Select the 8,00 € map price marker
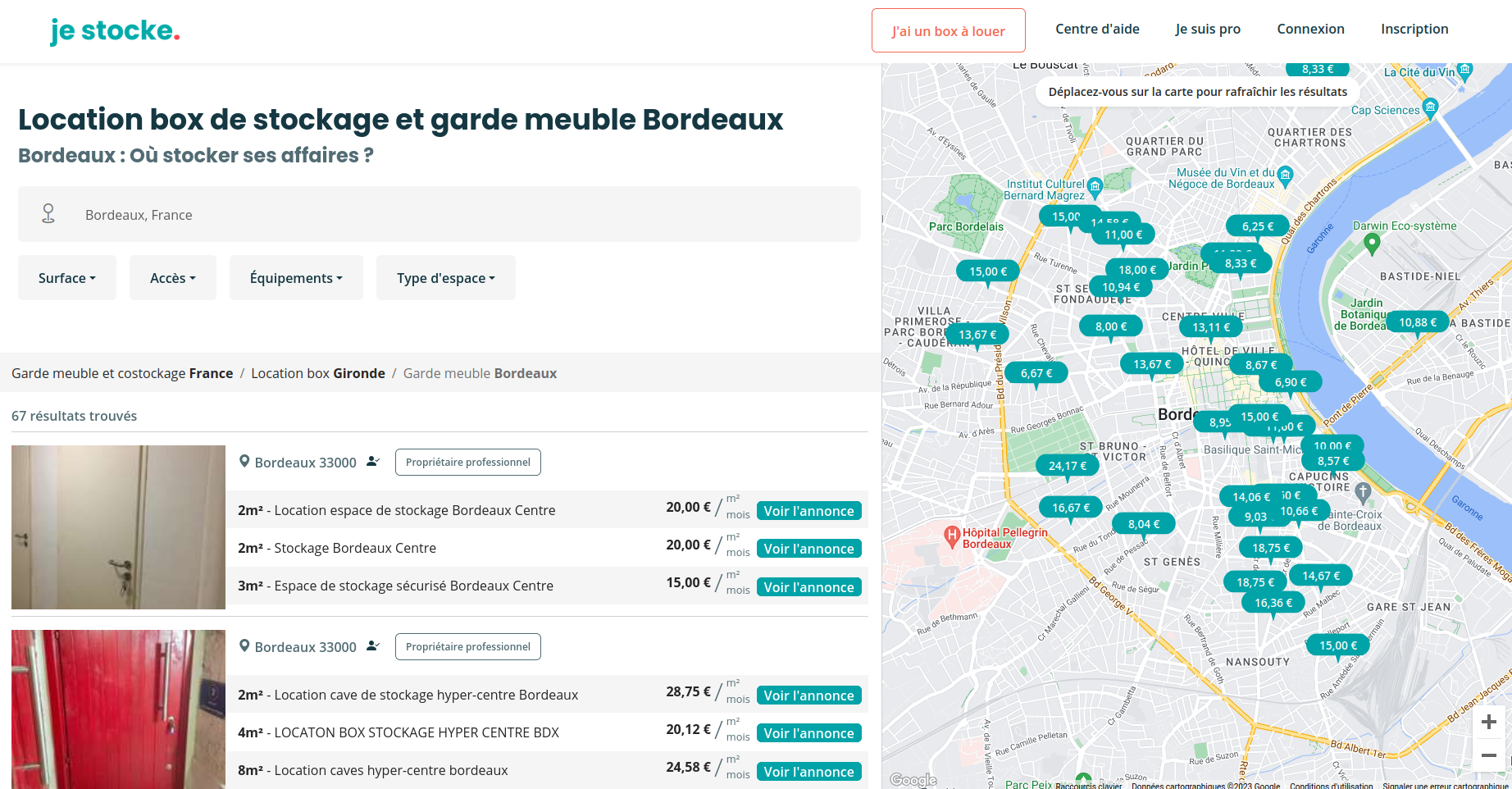 tap(1111, 326)
